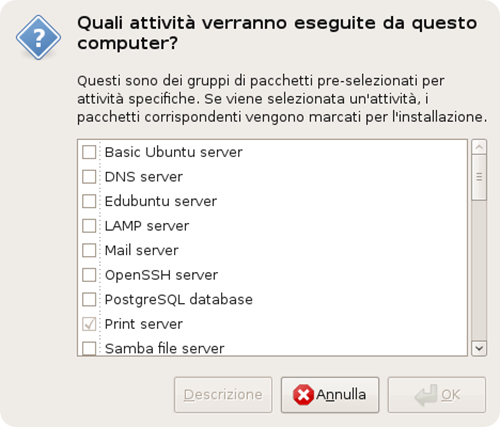This screenshot has height=427, width=500.
Task: Enable the OpenSSH server checkbox
Action: 89,275
